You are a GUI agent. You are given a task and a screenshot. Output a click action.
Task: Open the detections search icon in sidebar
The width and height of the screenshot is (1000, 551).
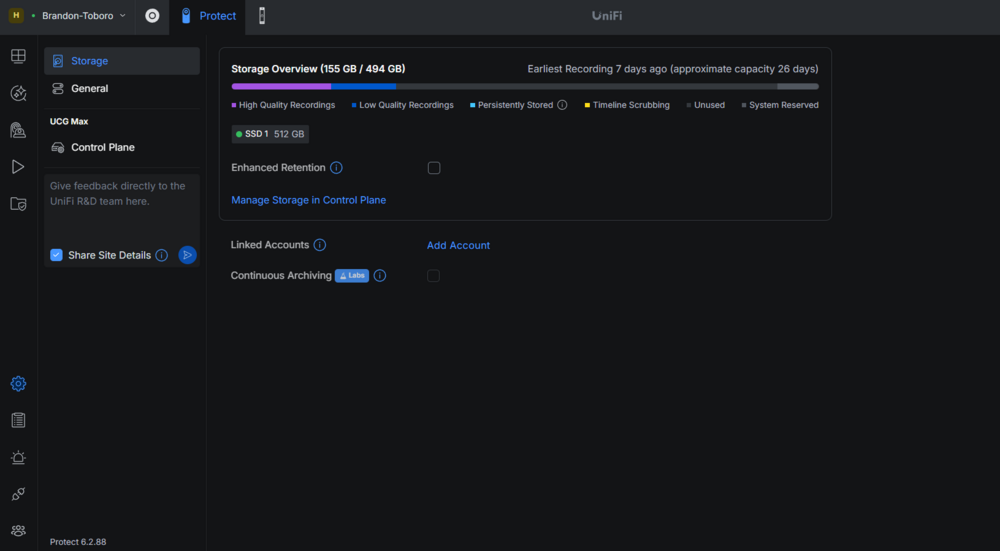click(x=18, y=93)
